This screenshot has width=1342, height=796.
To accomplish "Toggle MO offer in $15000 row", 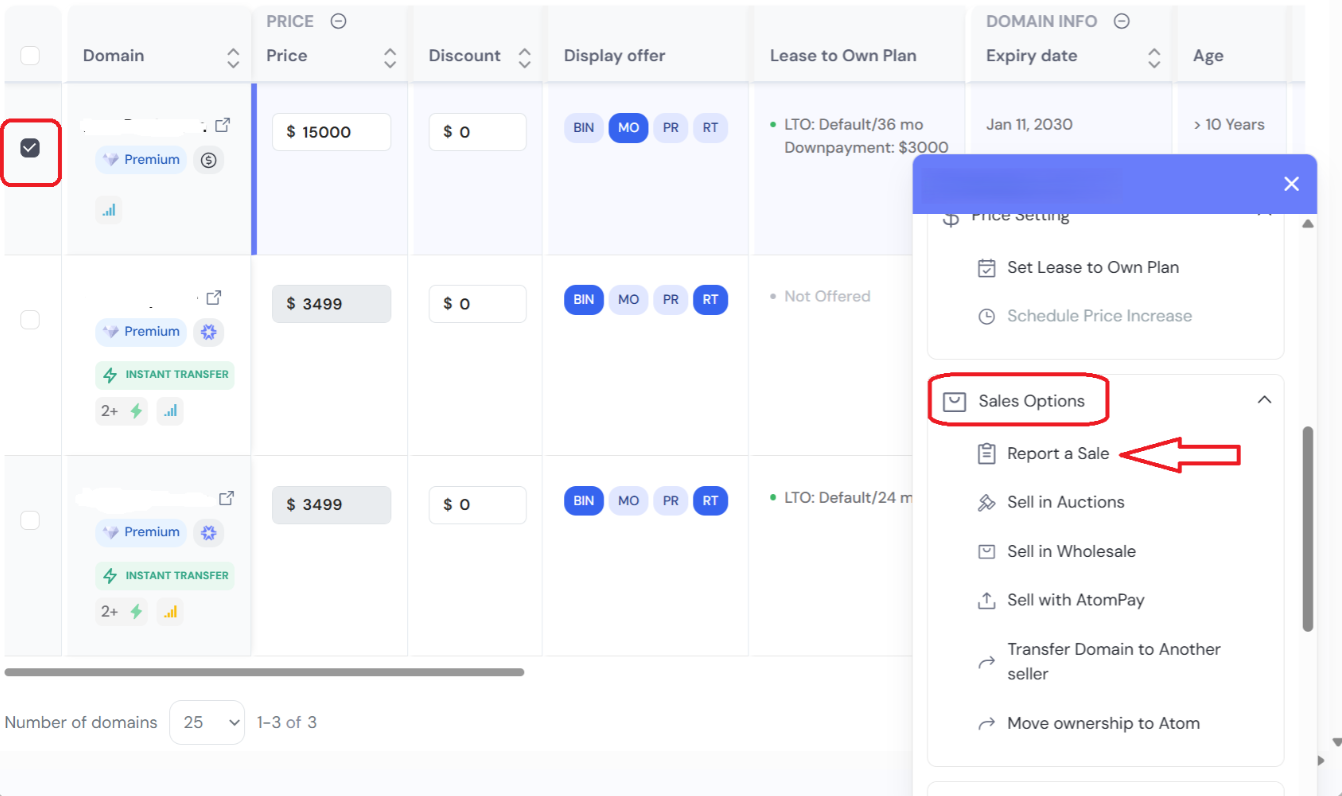I will [628, 128].
